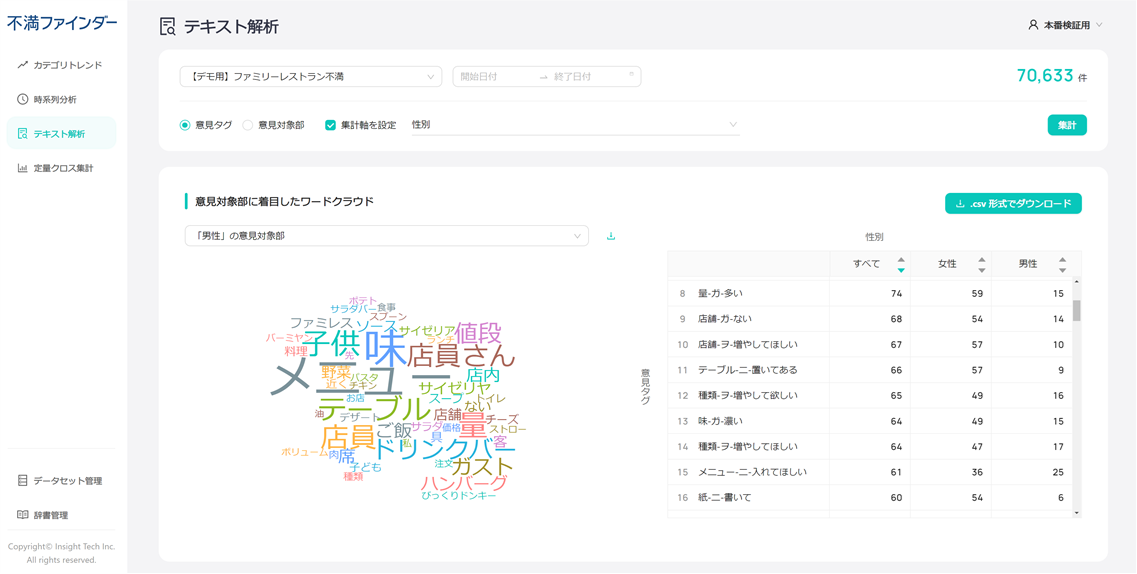Click the user profile icon
1137x574 pixels.
[x=1033, y=25]
